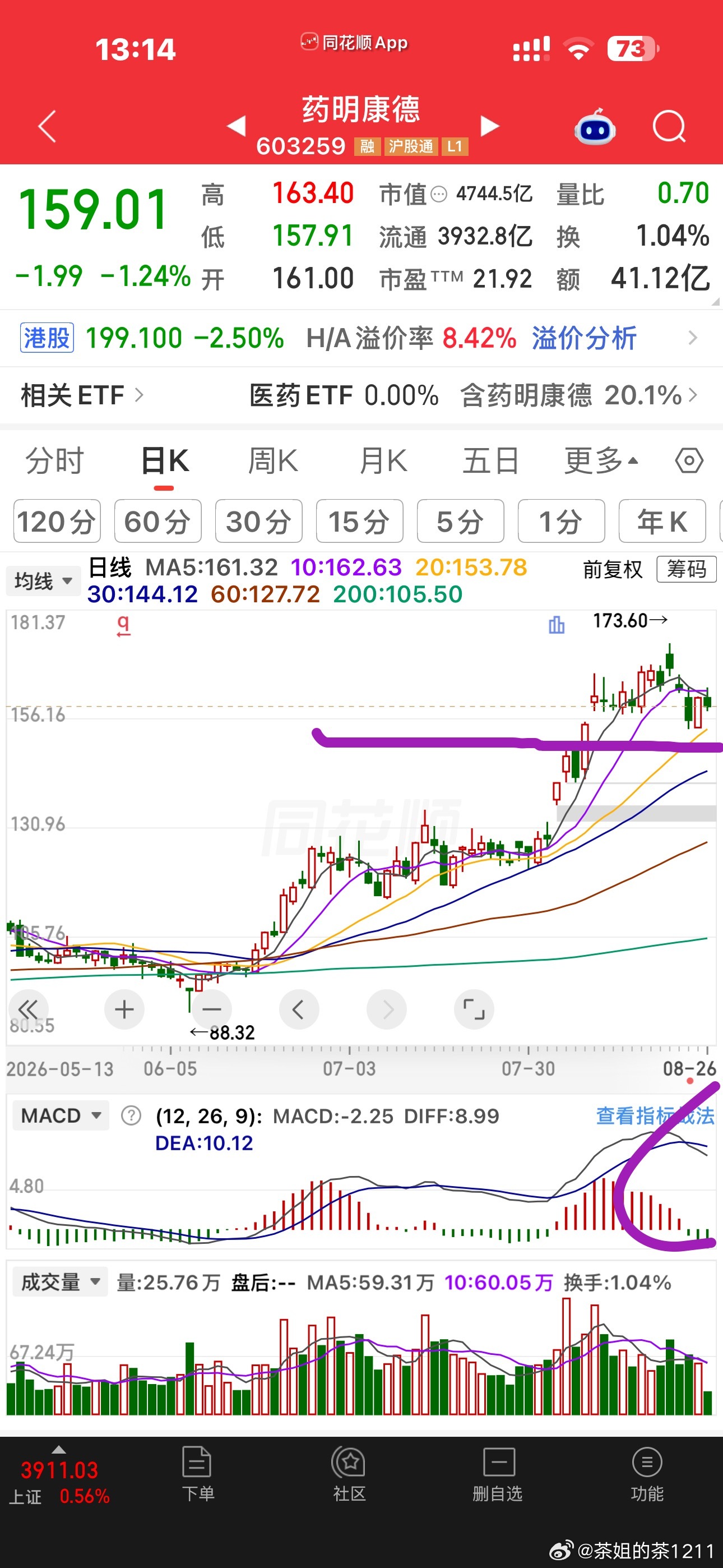
Task: Tap the 融 margin trading badge
Action: click(x=367, y=147)
